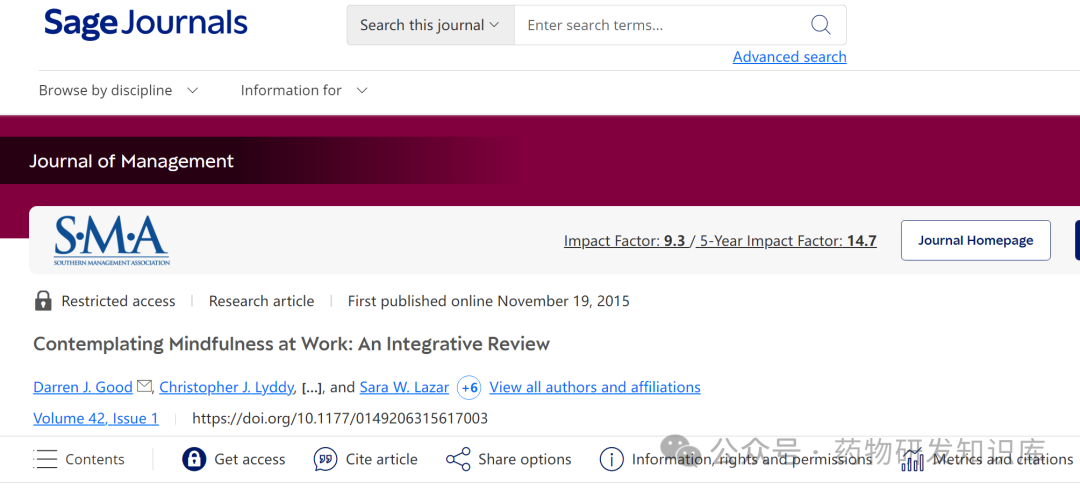Click the SMA Southern Management Association logo
Screen dimensions: 1080x495
click(112, 240)
